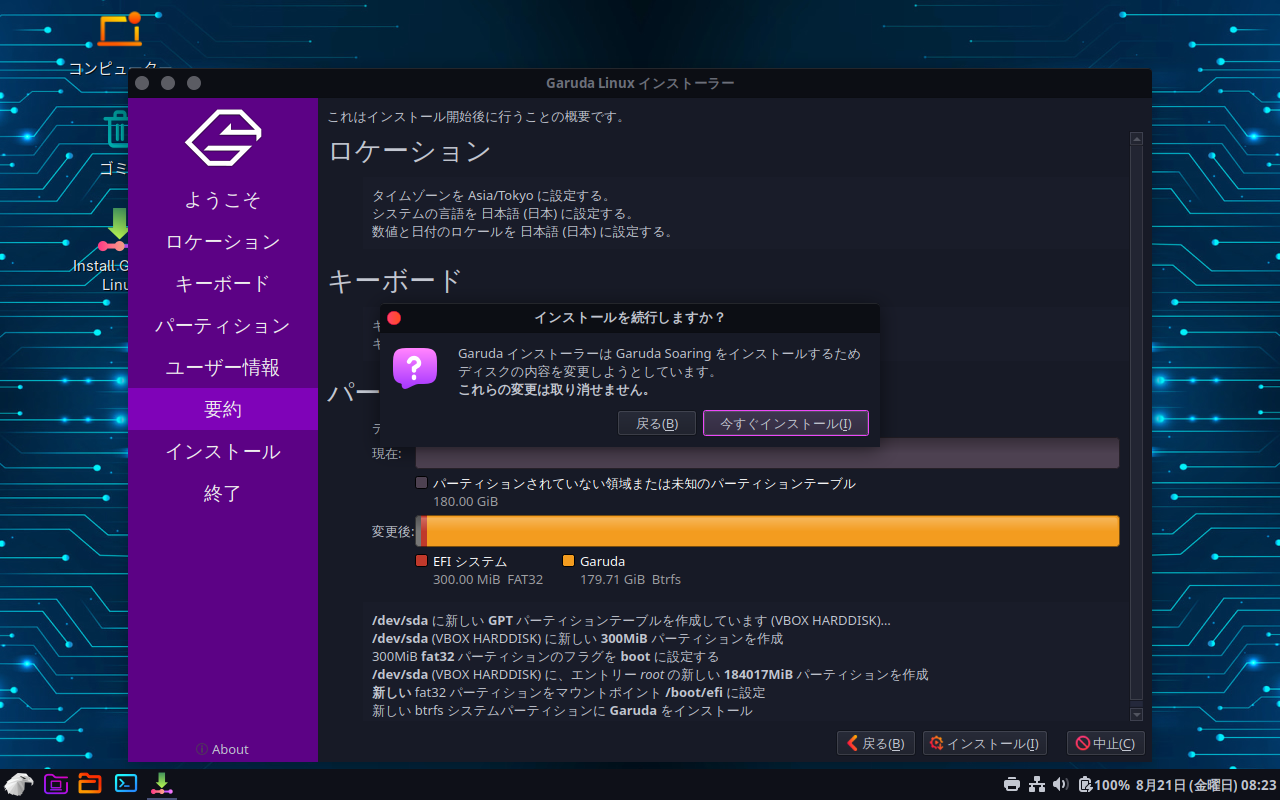
Task: Click the これらの変更は取り消せません warning
Action: click(x=554, y=390)
